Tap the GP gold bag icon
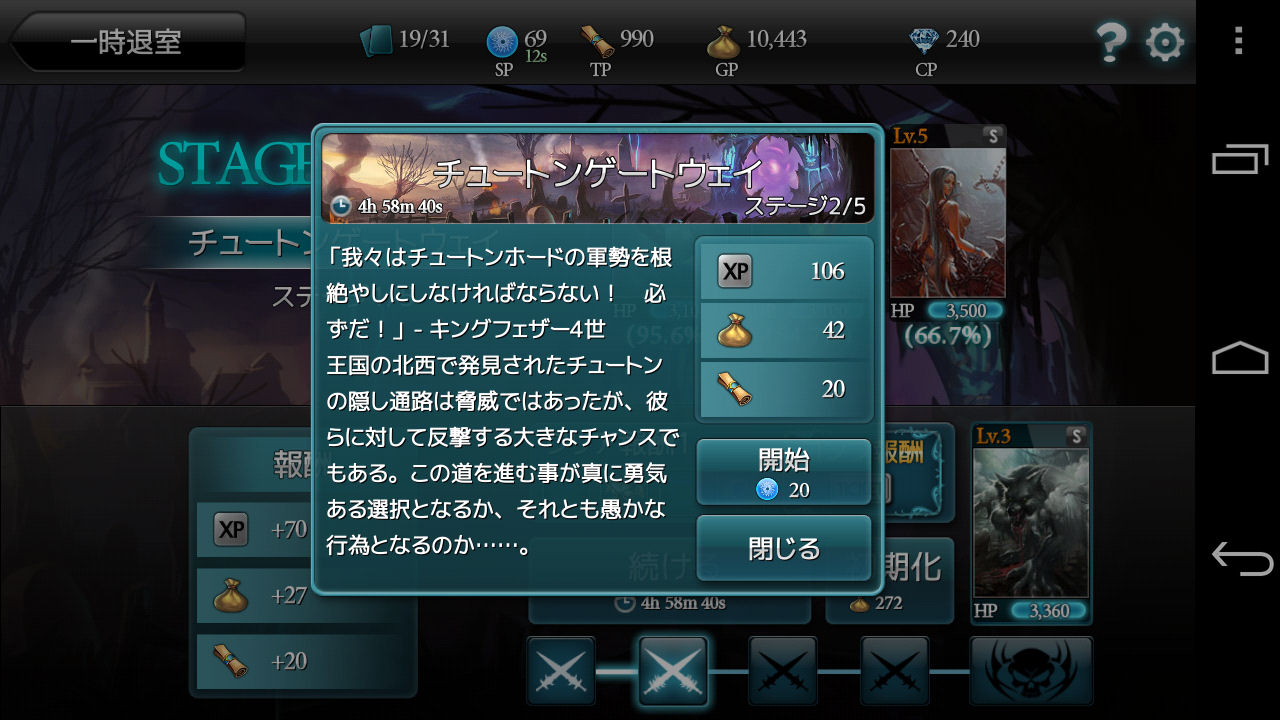This screenshot has height=720, width=1280. [x=723, y=42]
